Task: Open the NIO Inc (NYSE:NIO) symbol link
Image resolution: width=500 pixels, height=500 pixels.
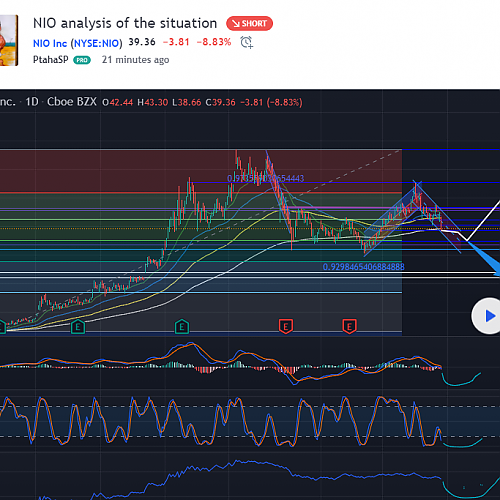Action: (78, 43)
